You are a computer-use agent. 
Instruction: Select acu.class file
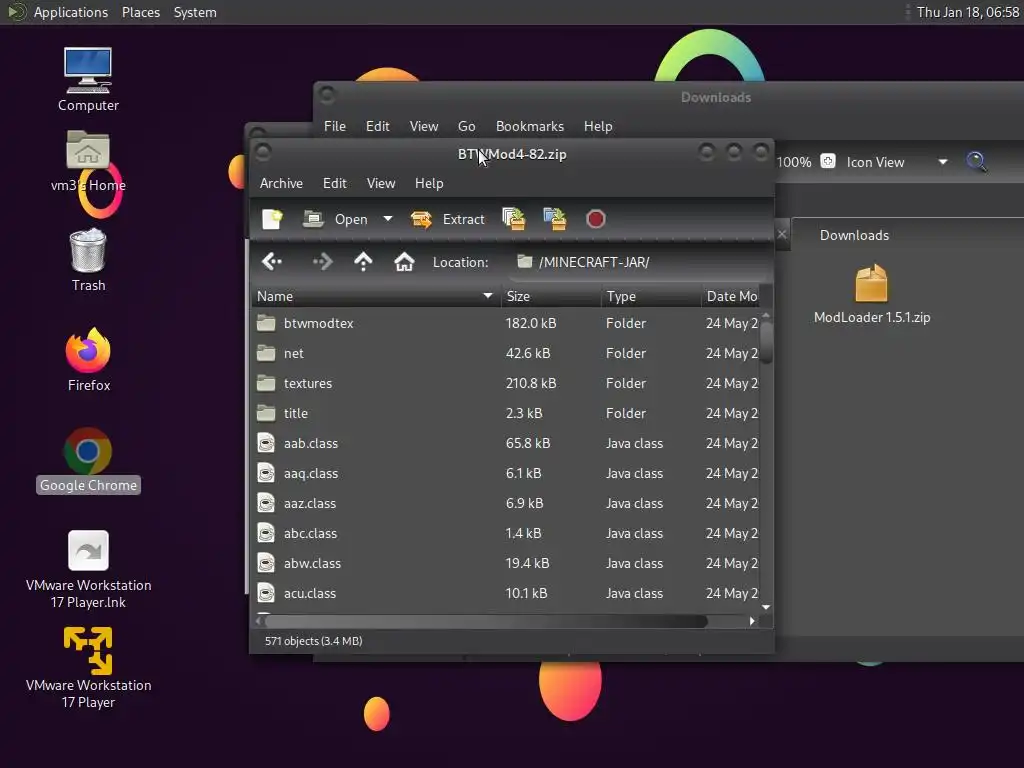[x=505, y=594]
